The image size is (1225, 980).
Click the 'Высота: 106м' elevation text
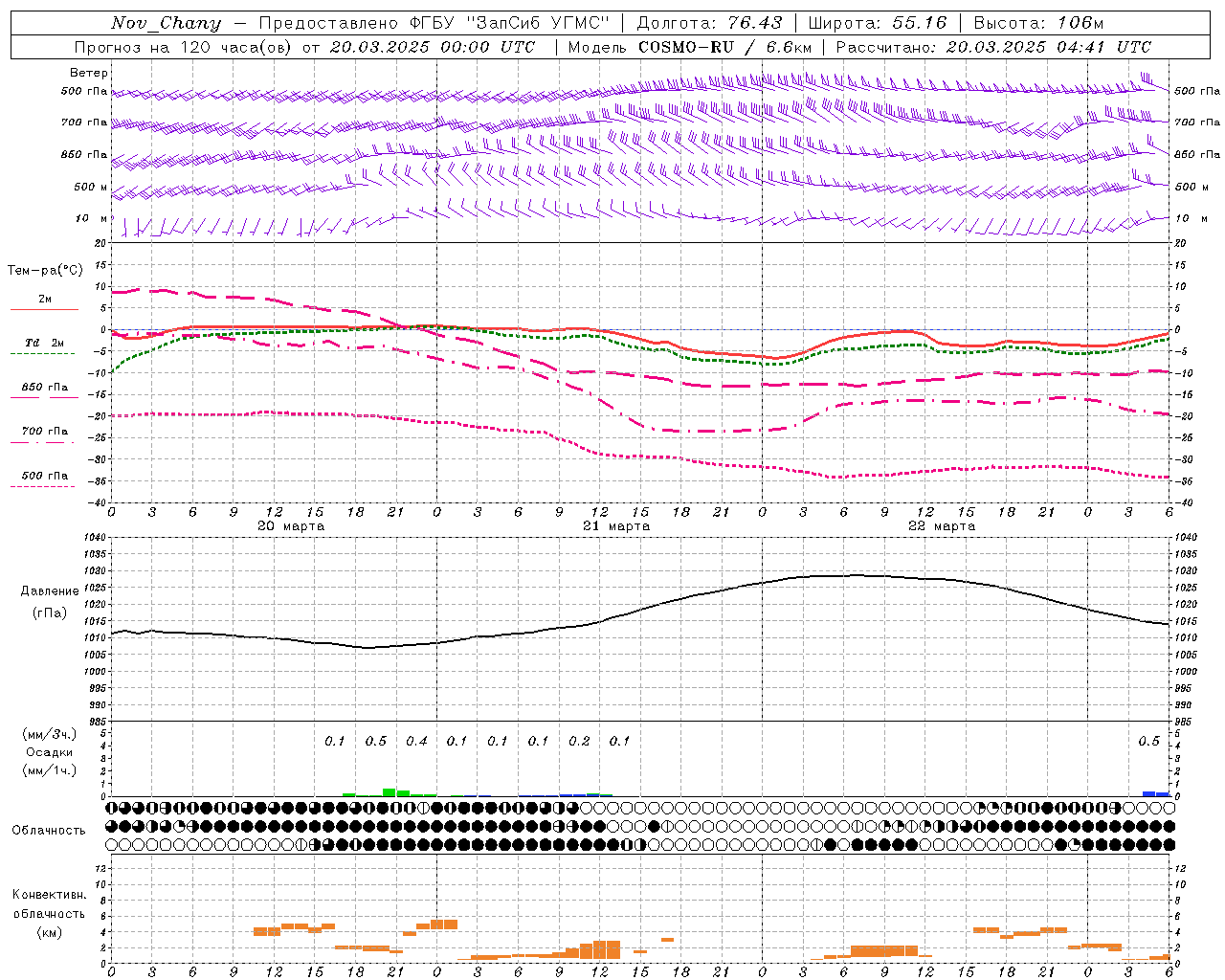point(1038,23)
